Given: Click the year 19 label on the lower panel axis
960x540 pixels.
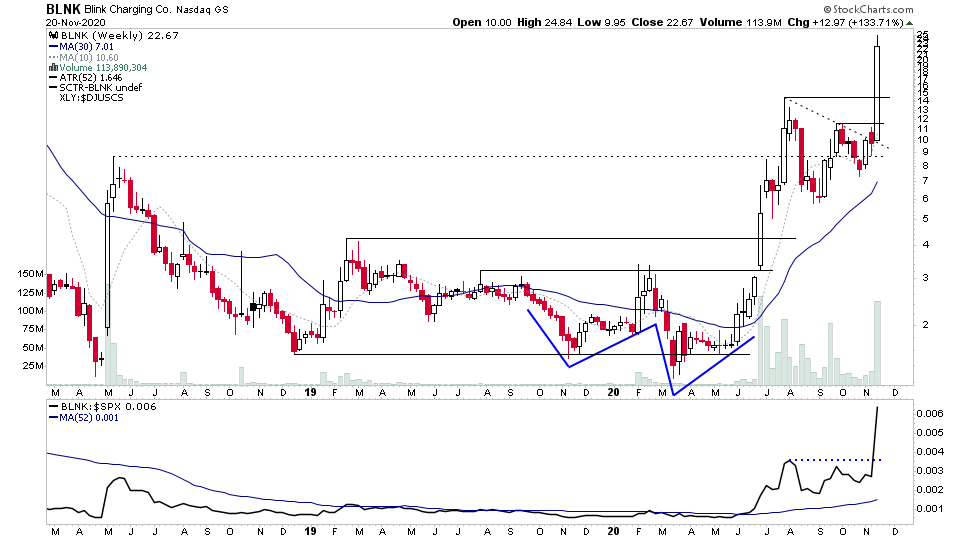Looking at the screenshot, I should point(310,531).
